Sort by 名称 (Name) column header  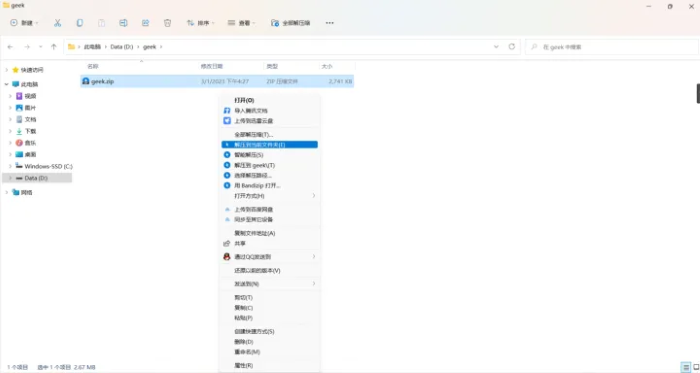click(x=92, y=66)
